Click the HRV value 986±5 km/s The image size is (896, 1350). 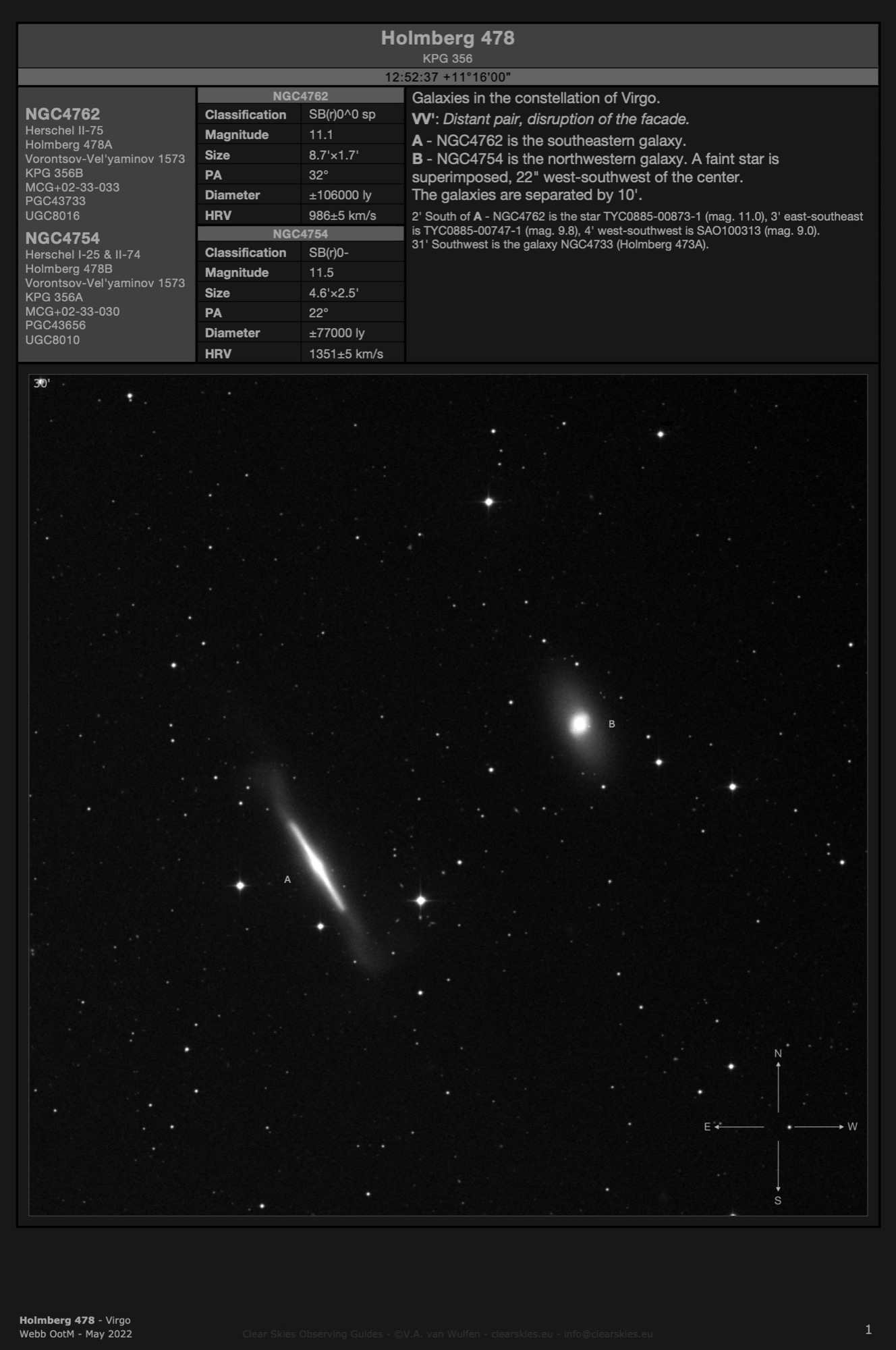pos(343,215)
